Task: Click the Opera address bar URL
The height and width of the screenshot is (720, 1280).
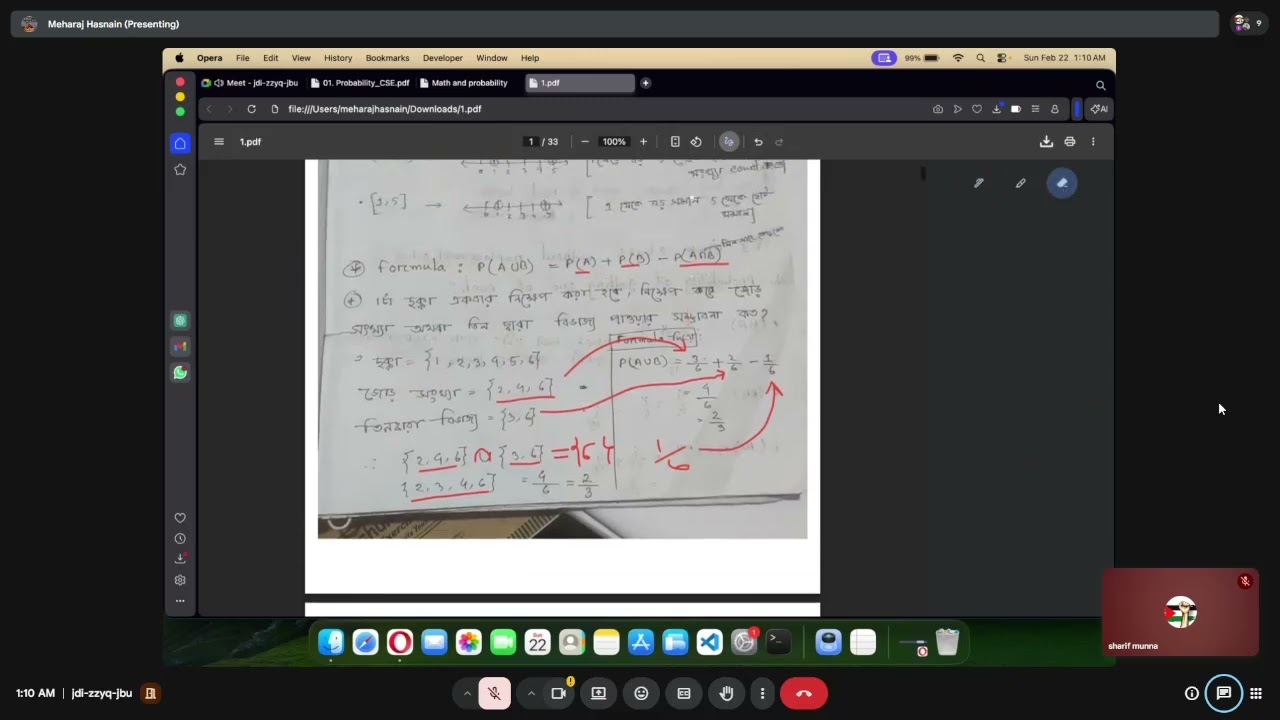Action: click(x=385, y=109)
